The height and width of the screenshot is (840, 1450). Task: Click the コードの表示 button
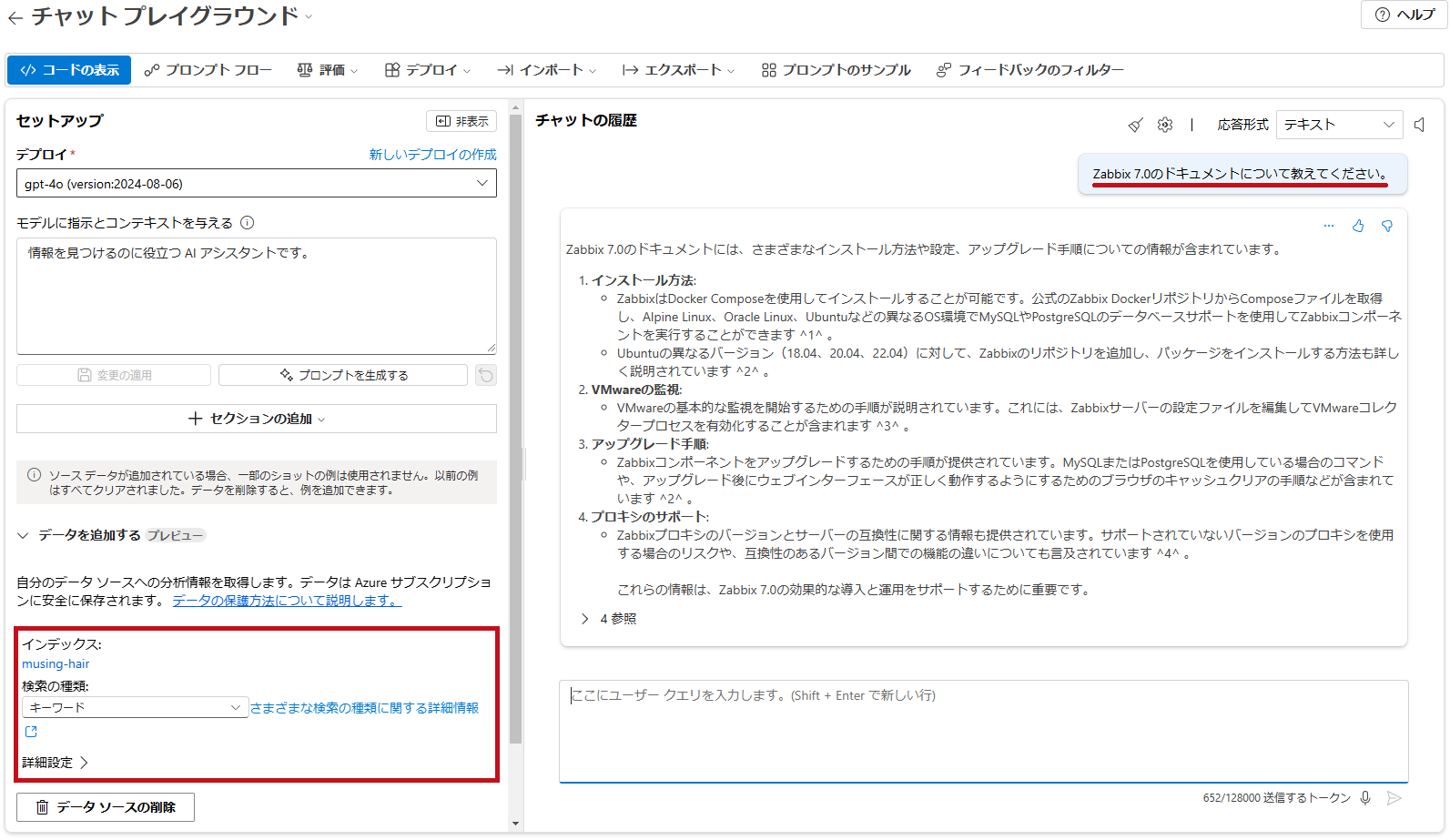69,70
